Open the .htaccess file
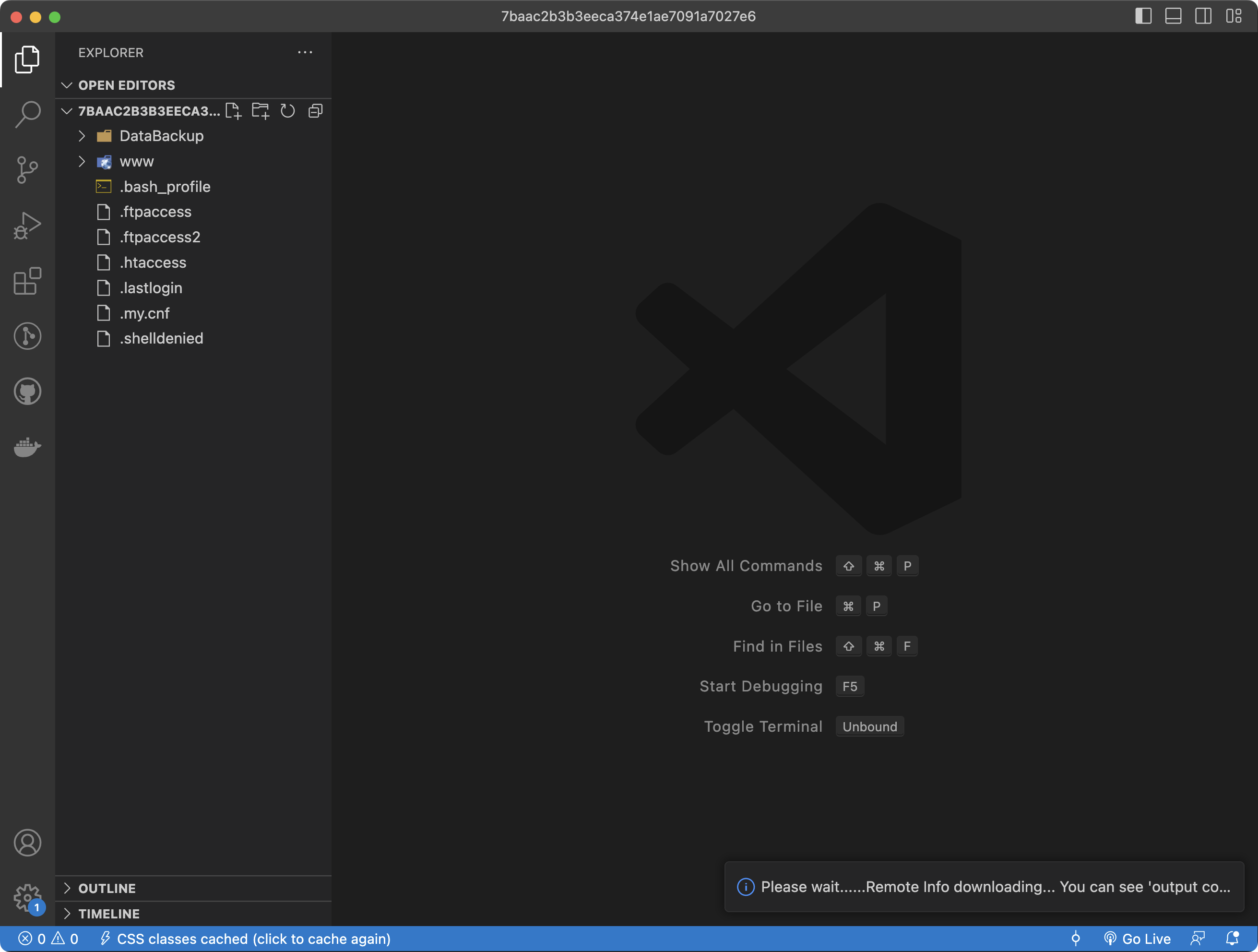 153,263
